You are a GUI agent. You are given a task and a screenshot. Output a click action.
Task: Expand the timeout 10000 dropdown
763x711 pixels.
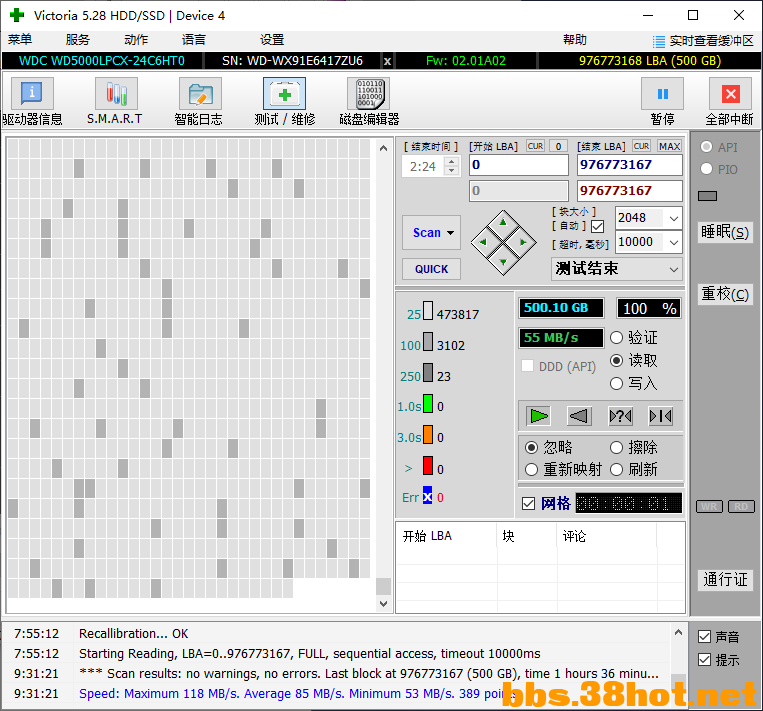pos(673,242)
